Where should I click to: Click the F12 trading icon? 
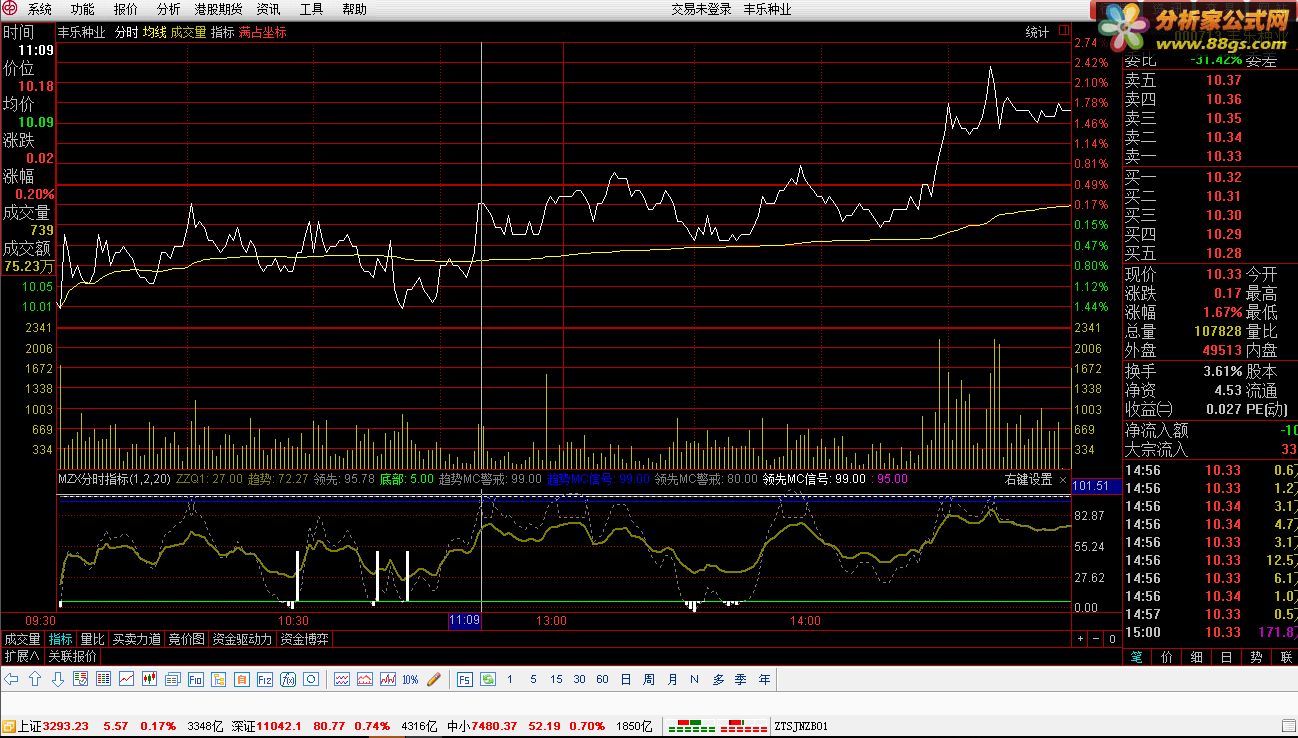click(x=265, y=679)
